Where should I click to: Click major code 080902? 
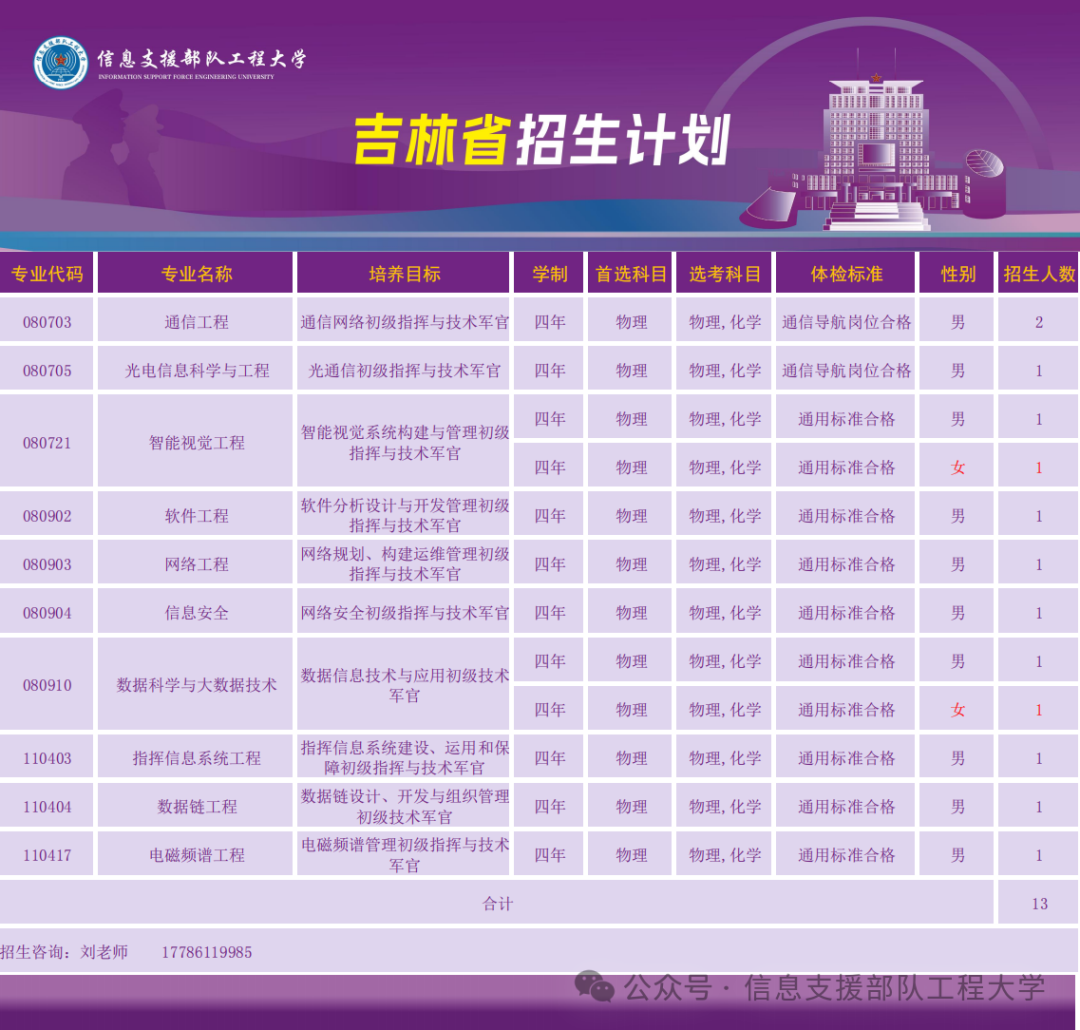[x=47, y=516]
